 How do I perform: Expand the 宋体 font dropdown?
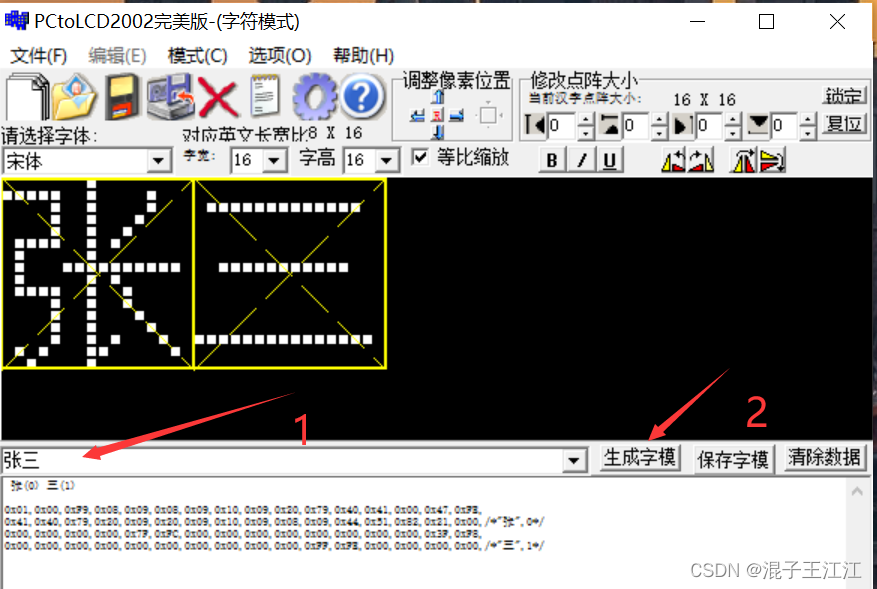tap(158, 162)
